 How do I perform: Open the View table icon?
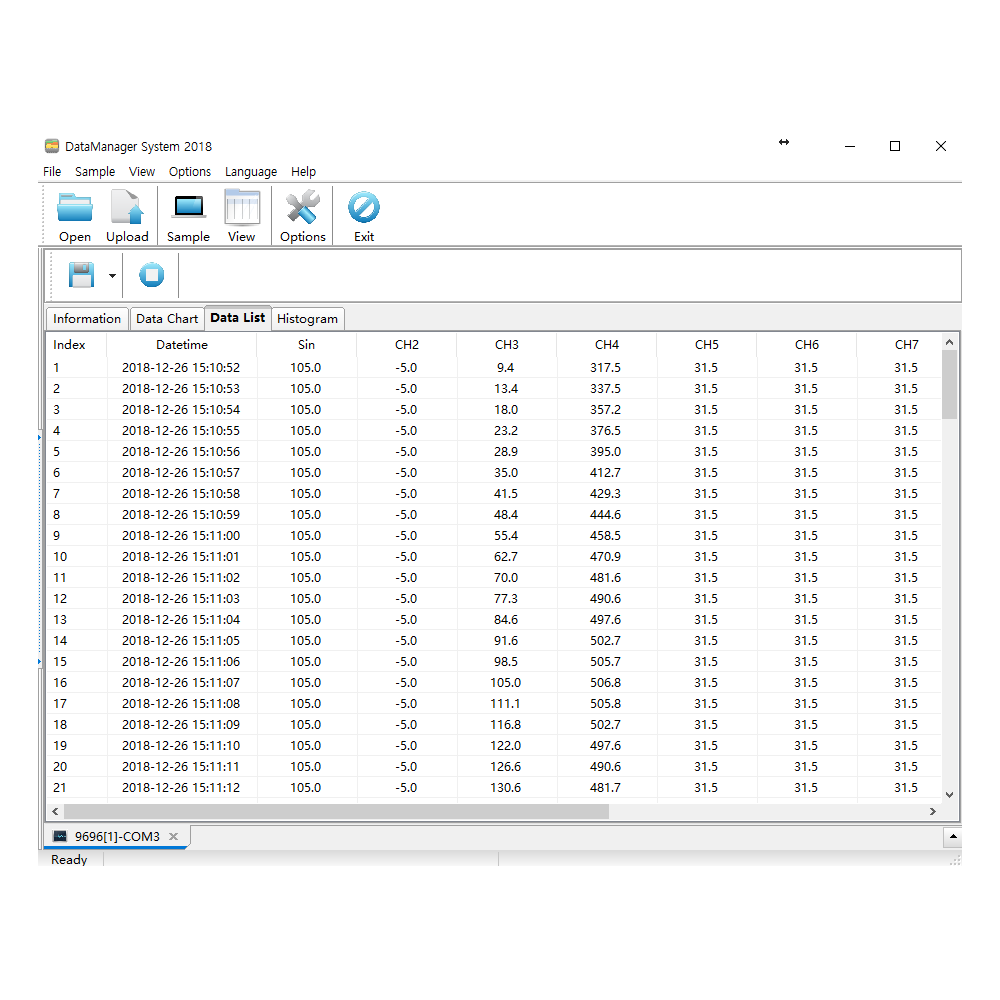(241, 208)
